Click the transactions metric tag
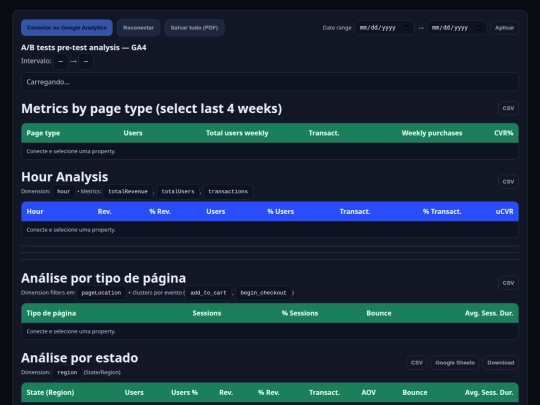This screenshot has height=405, width=540. (x=228, y=191)
